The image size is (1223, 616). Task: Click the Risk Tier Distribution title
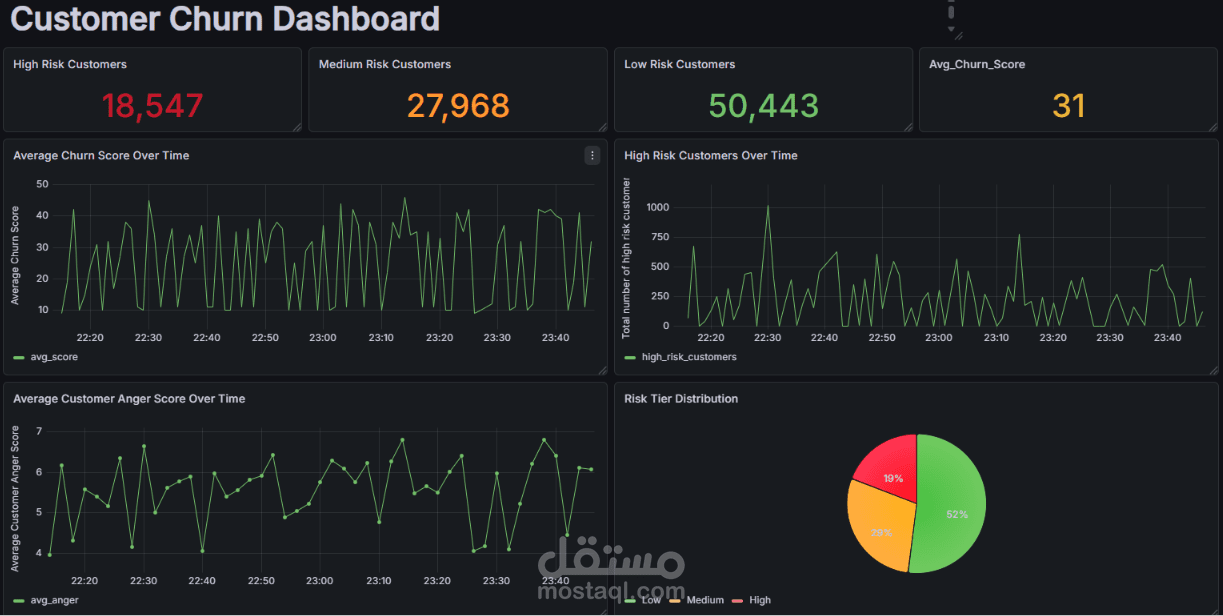(x=681, y=398)
